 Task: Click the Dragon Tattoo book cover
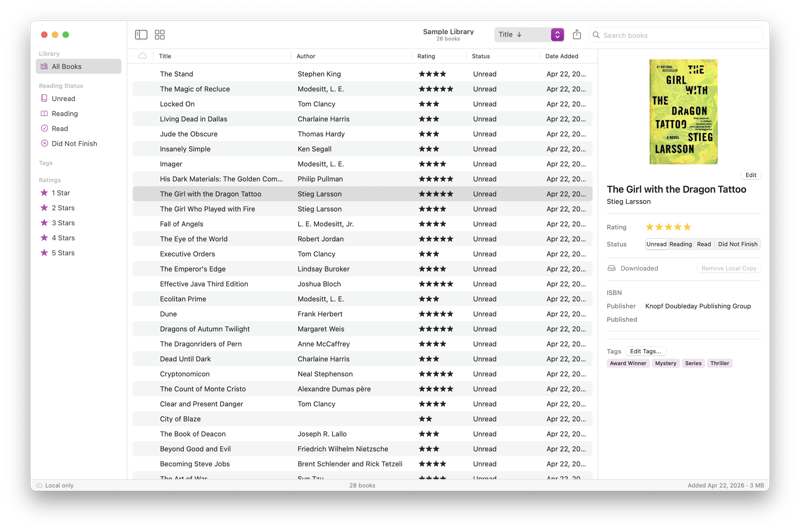(x=683, y=112)
